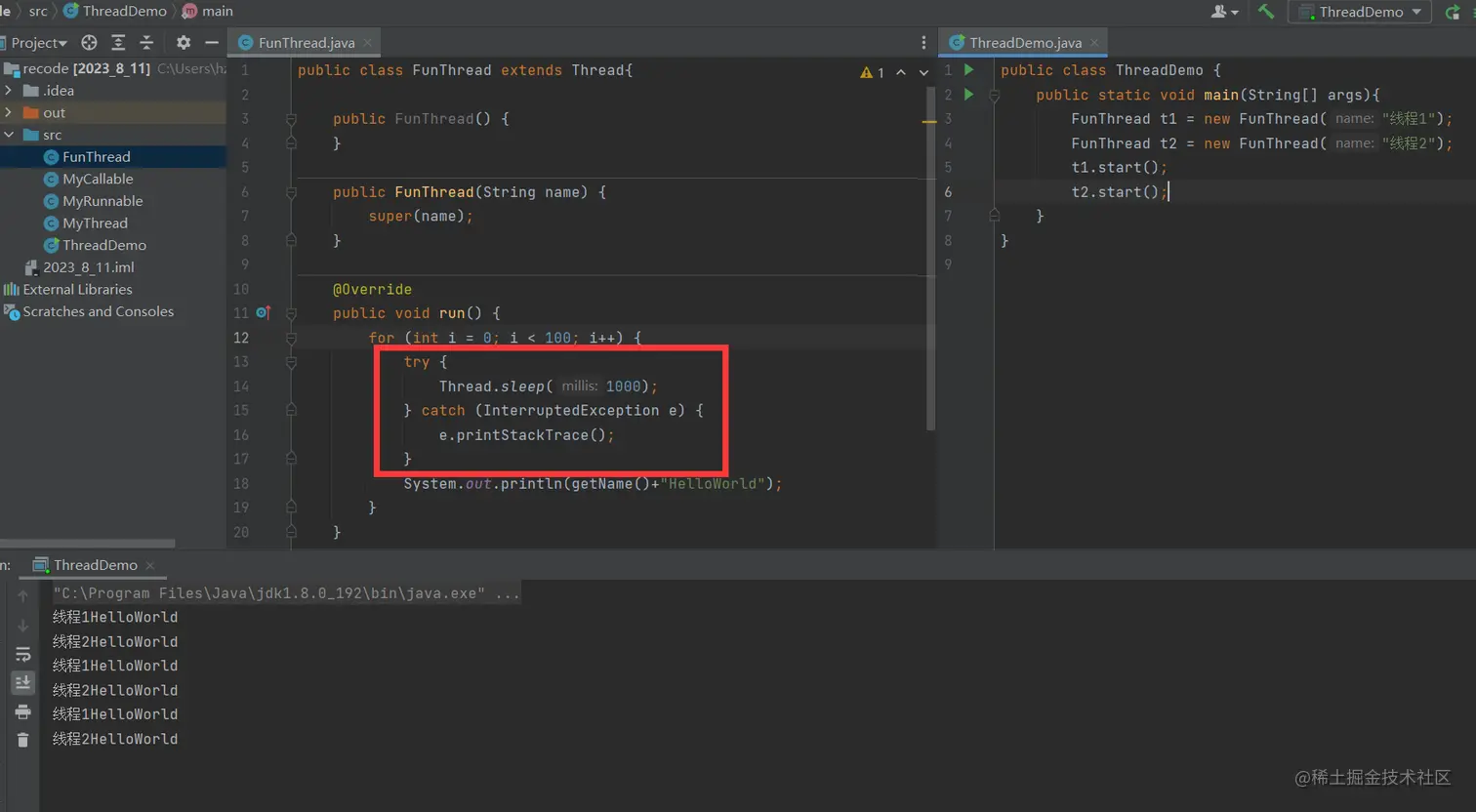The width and height of the screenshot is (1476, 812).
Task: Switch to the ThreadDemo.java editor tab
Action: click(1025, 43)
